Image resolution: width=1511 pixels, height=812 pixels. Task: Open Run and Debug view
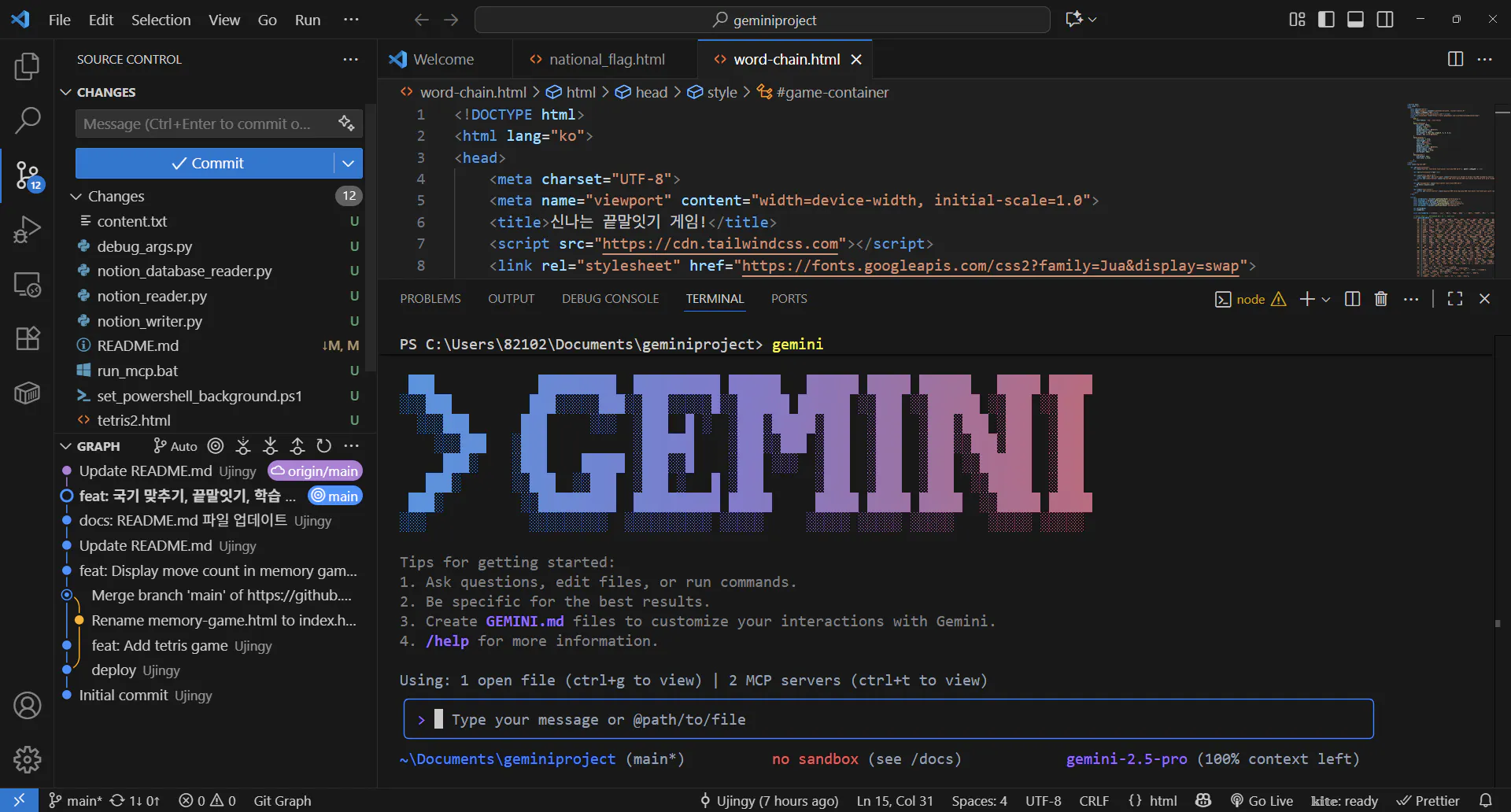[x=27, y=230]
